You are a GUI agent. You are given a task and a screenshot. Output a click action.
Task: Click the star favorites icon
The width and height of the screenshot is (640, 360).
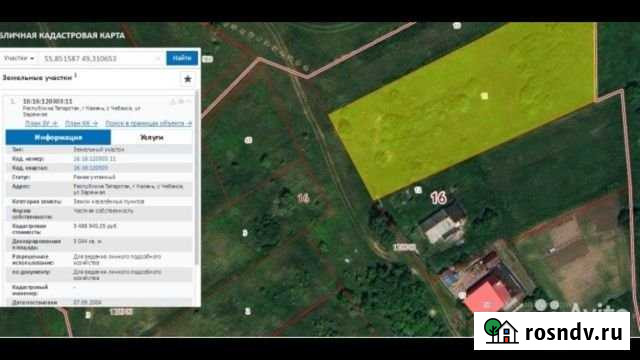(x=188, y=79)
